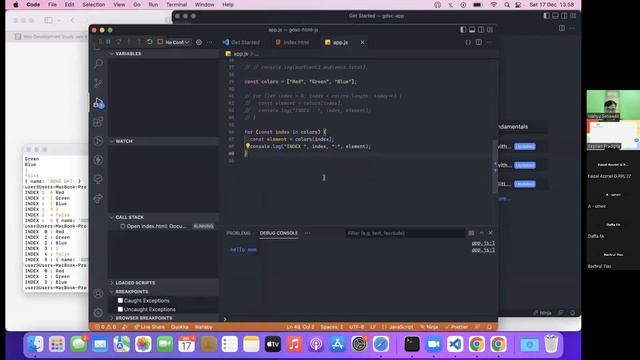Click the curly braces editor action icon
The image size is (640, 360).
pyautogui.click(x=468, y=42)
